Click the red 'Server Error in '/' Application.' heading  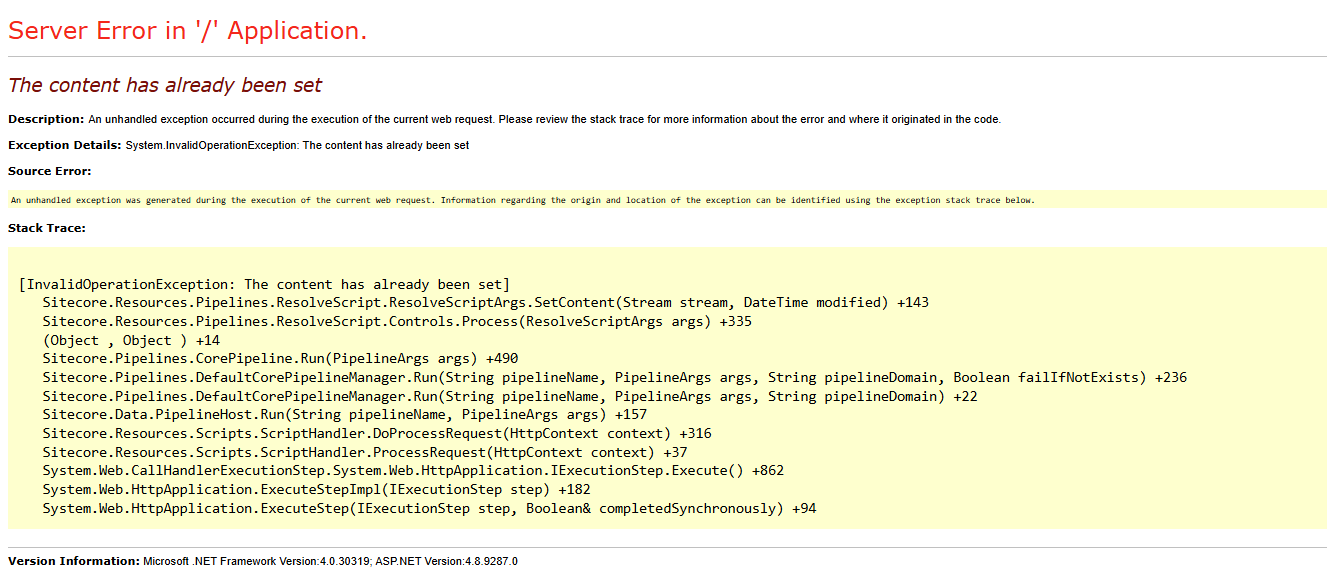[190, 30]
